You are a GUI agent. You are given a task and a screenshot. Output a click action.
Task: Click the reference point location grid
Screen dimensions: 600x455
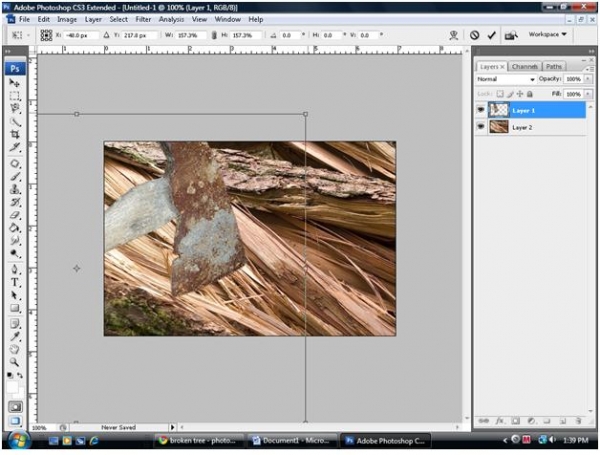coord(46,36)
